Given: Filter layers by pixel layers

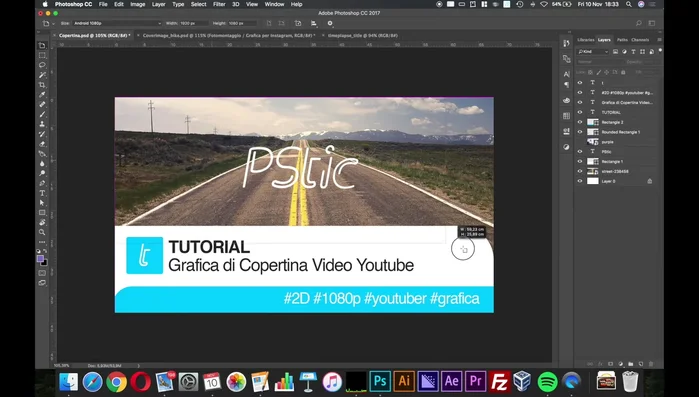Looking at the screenshot, I should 615,52.
